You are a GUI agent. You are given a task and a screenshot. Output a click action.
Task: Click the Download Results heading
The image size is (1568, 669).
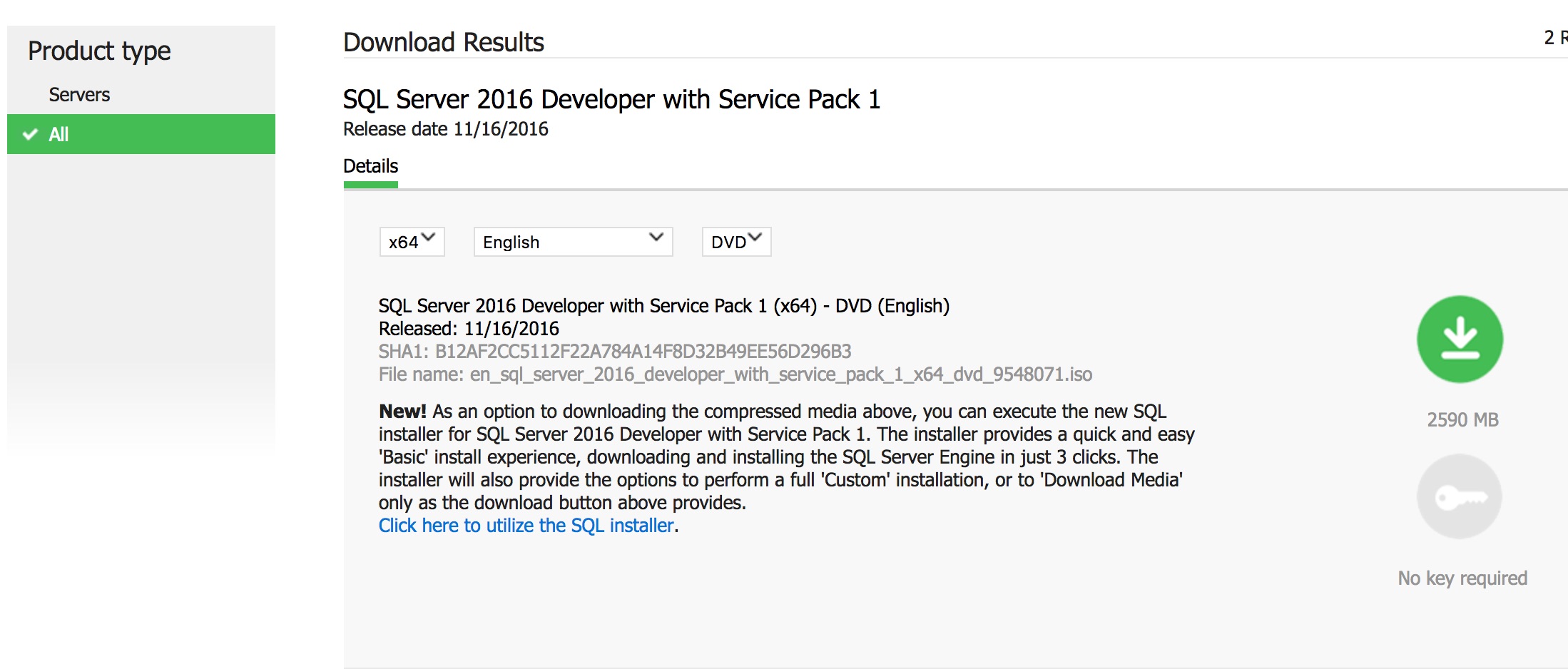coord(444,43)
